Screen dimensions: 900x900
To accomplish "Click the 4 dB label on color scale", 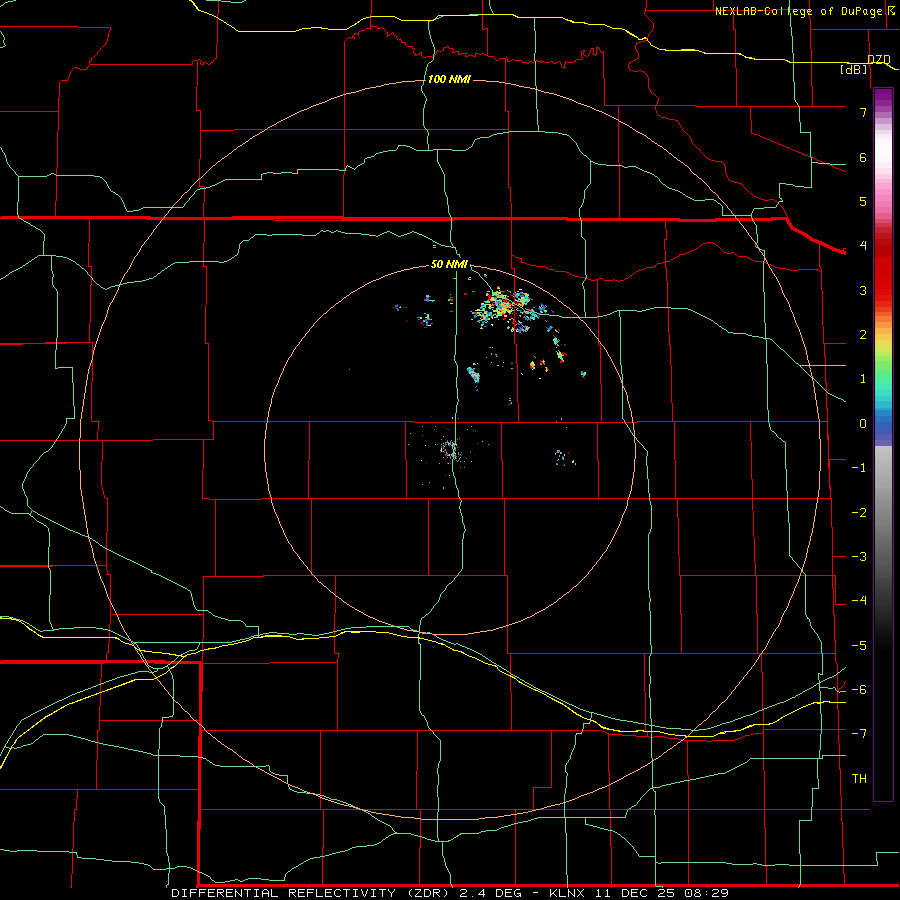I will (862, 246).
